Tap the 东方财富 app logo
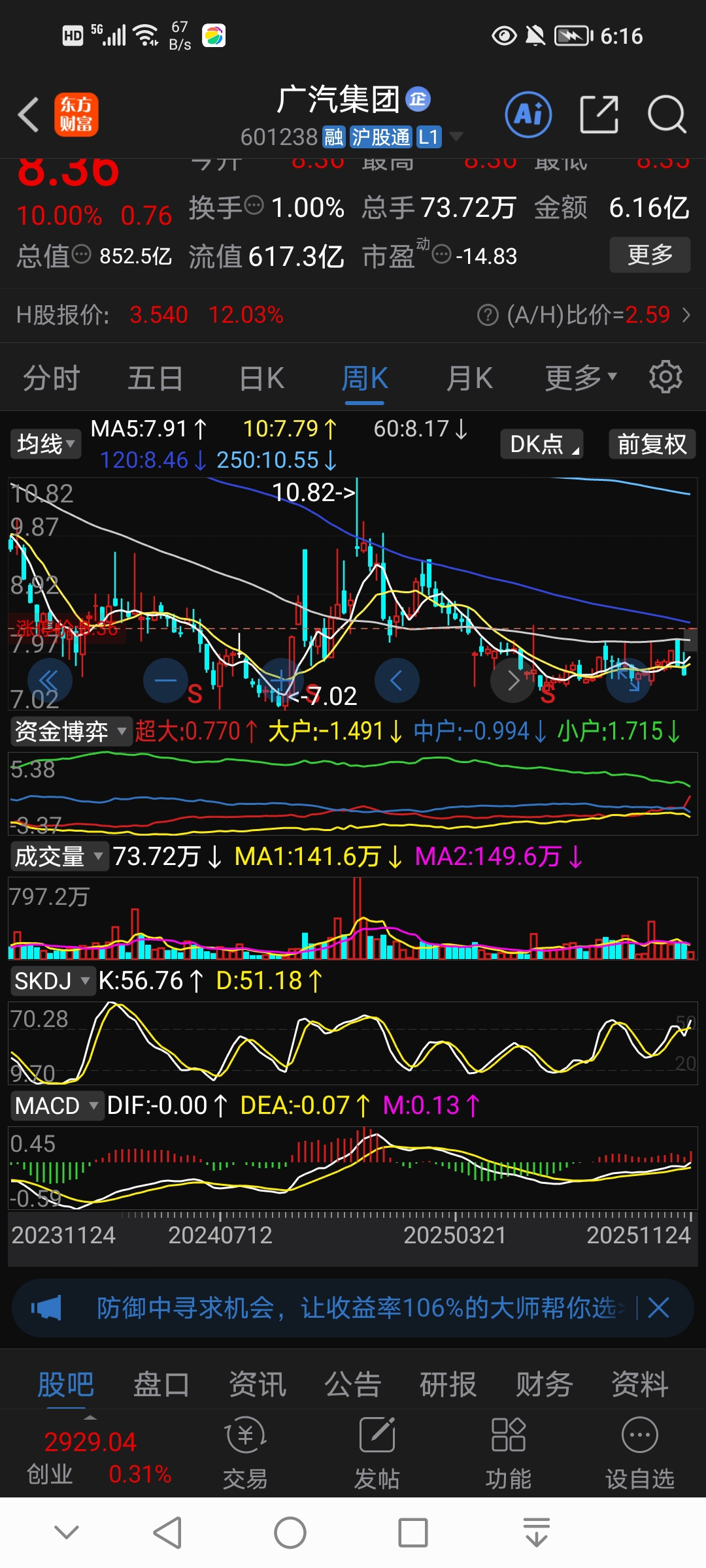706x1568 pixels. click(x=76, y=114)
